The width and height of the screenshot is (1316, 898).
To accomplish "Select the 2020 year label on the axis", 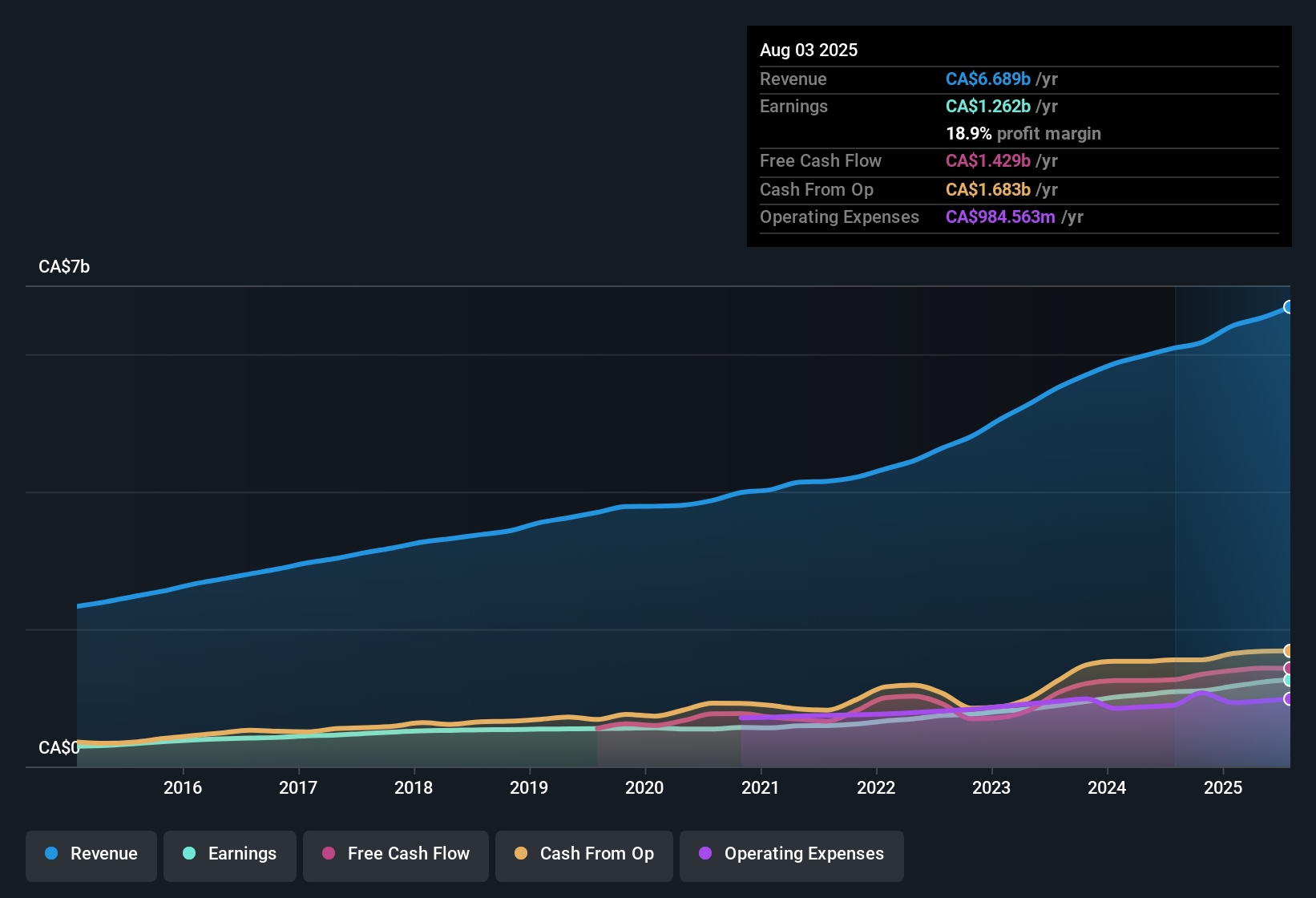I will 645,788.
